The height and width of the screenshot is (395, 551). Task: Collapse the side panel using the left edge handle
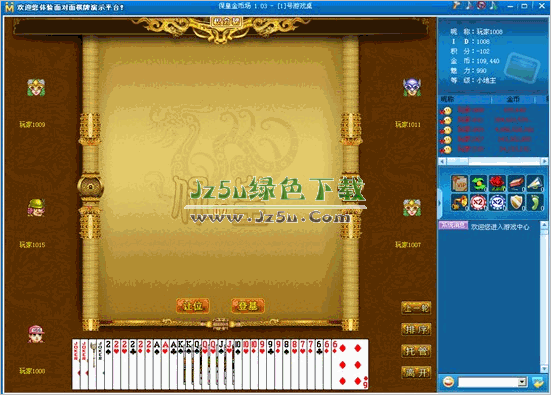pos(439,203)
